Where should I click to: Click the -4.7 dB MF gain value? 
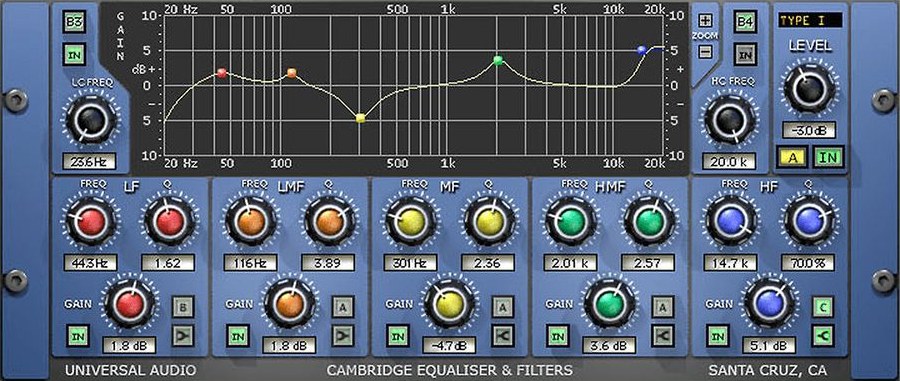[449, 345]
